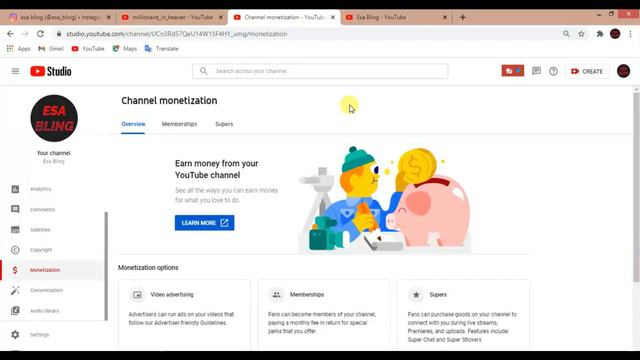Open Subtitles in the sidebar
Screen dimensions: 640x360
click(40, 230)
